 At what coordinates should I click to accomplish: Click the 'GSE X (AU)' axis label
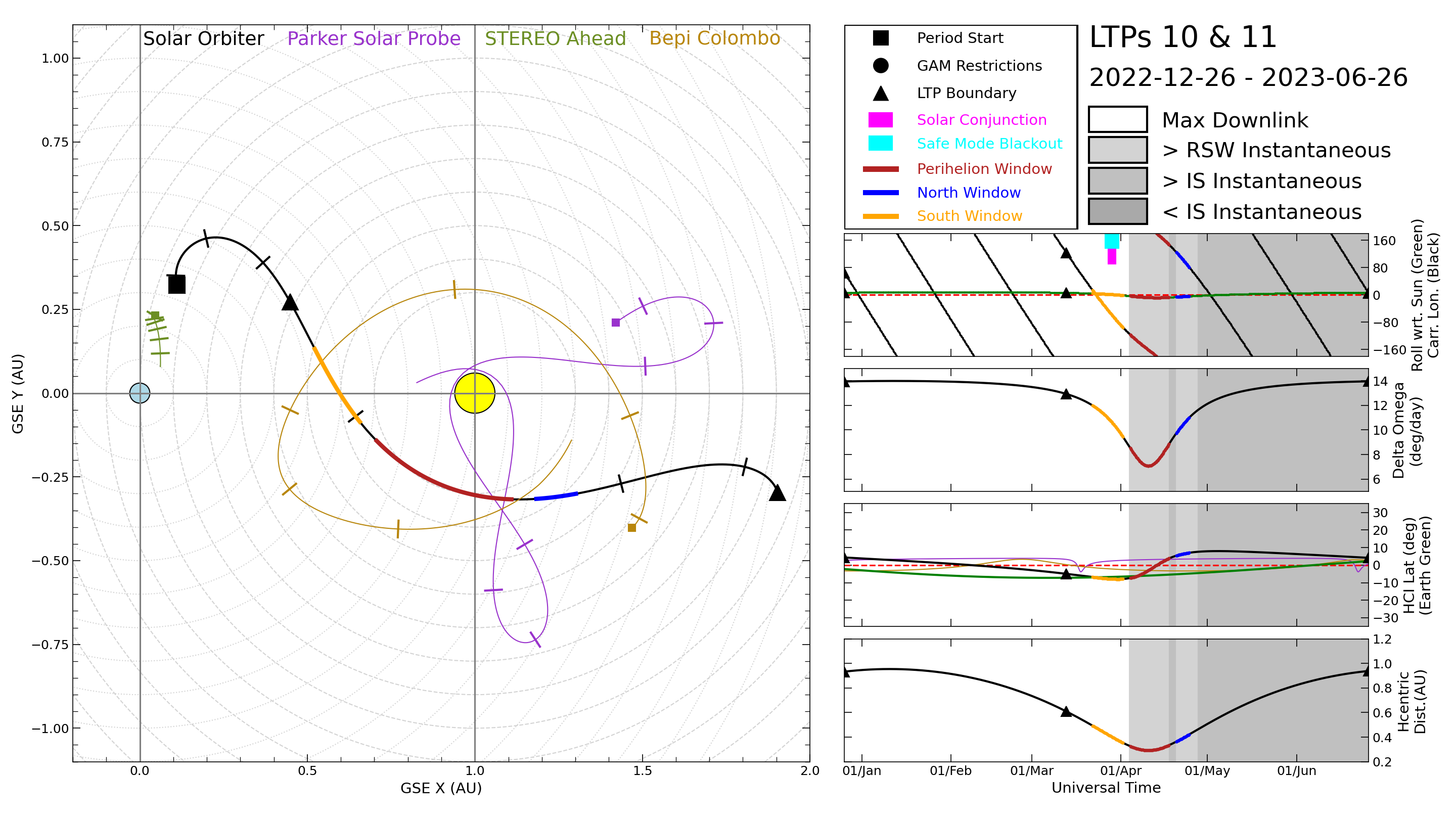(x=441, y=788)
